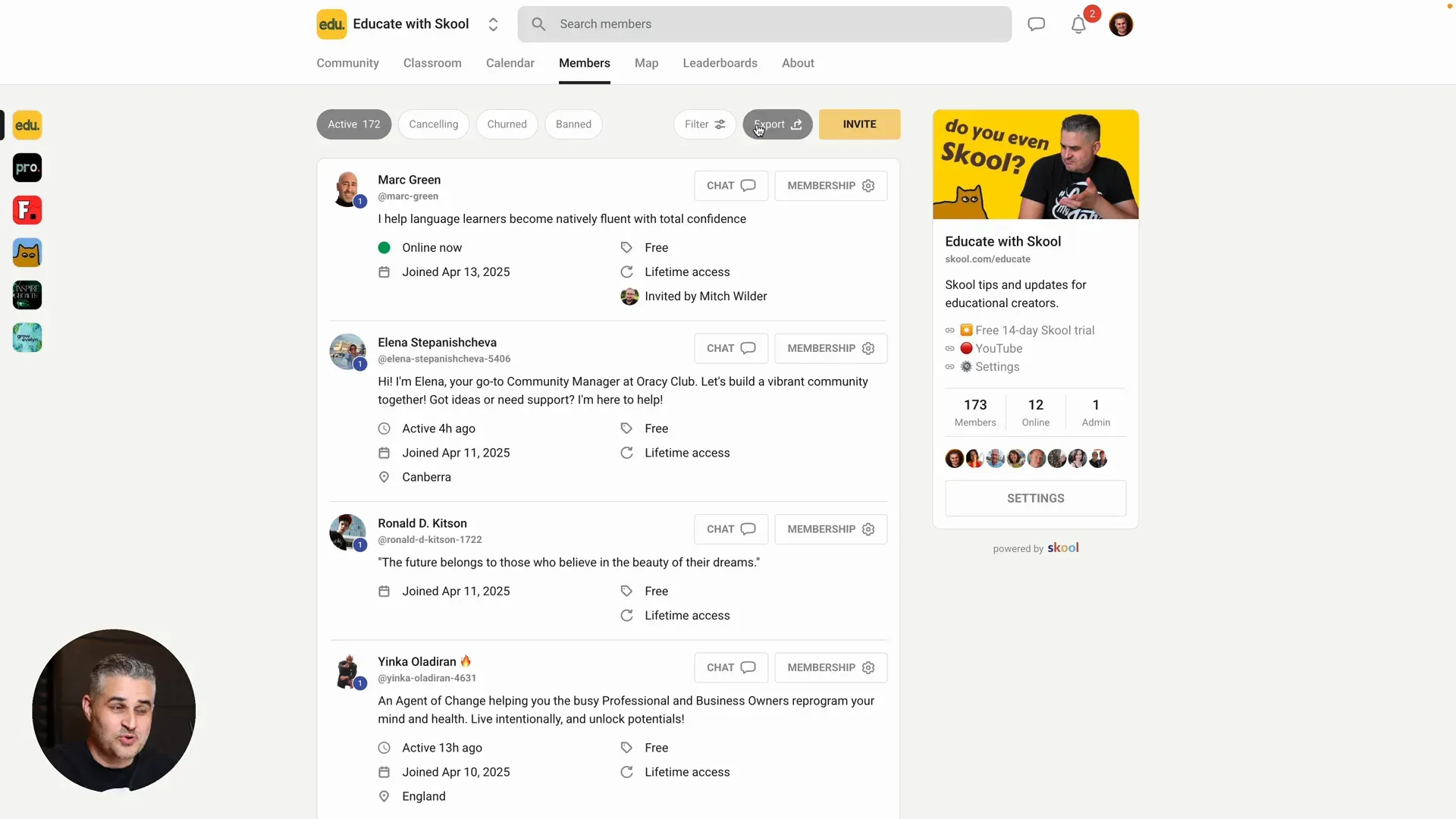Click the first member avatar in group card
This screenshot has width=1456, height=819.
point(954,459)
